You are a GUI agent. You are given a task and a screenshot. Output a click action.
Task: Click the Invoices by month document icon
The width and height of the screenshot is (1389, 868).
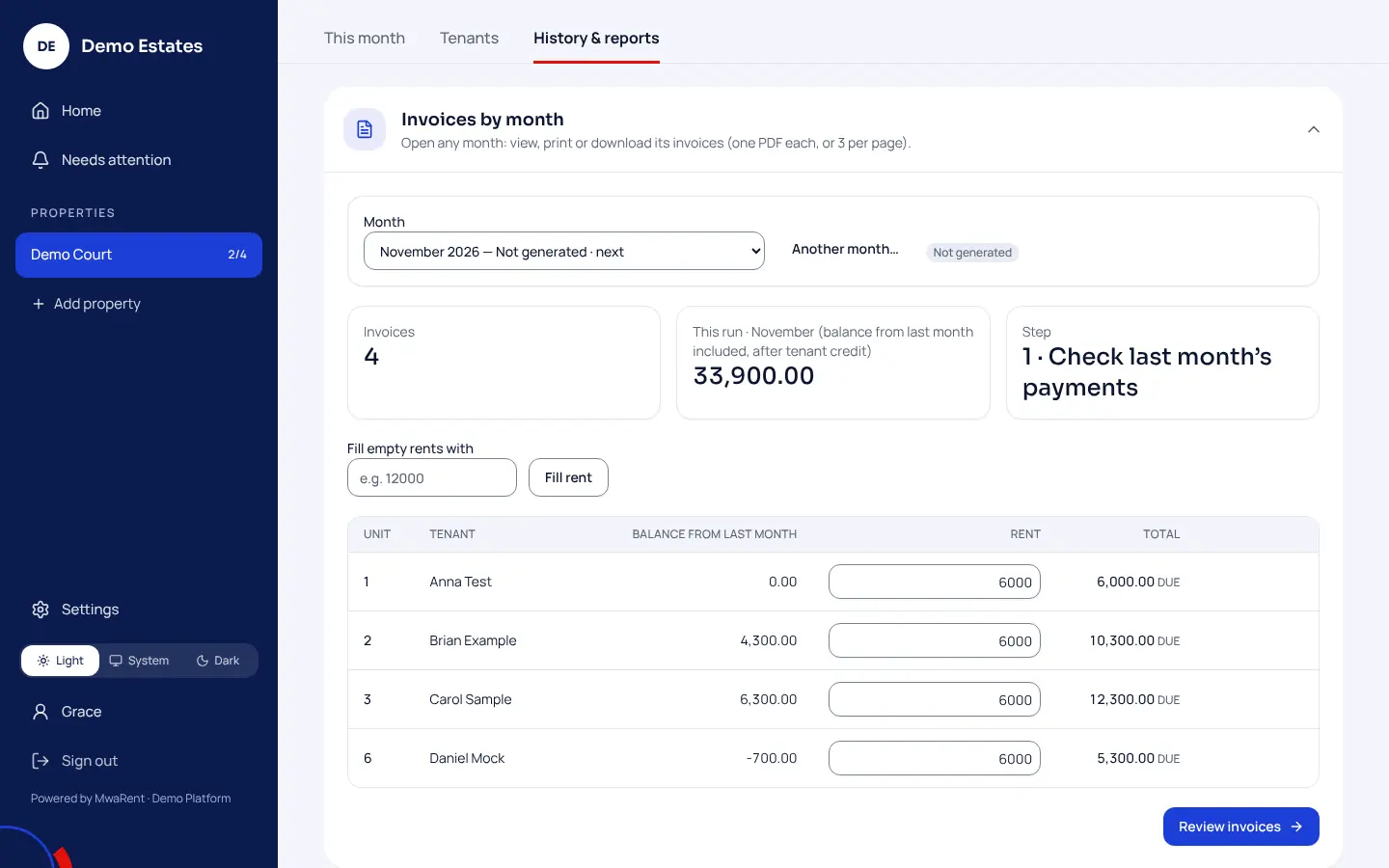(365, 129)
